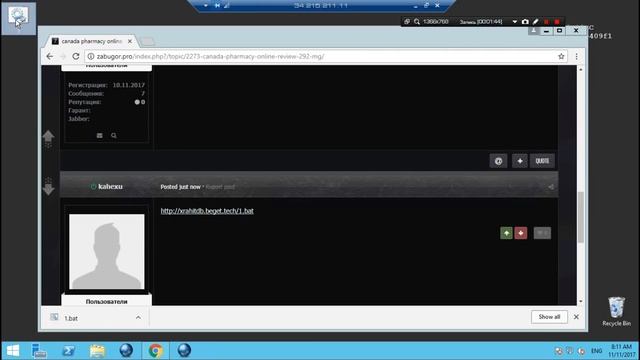The height and width of the screenshot is (360, 640).
Task: Switch to Chrome on the taskbar
Action: click(x=155, y=351)
